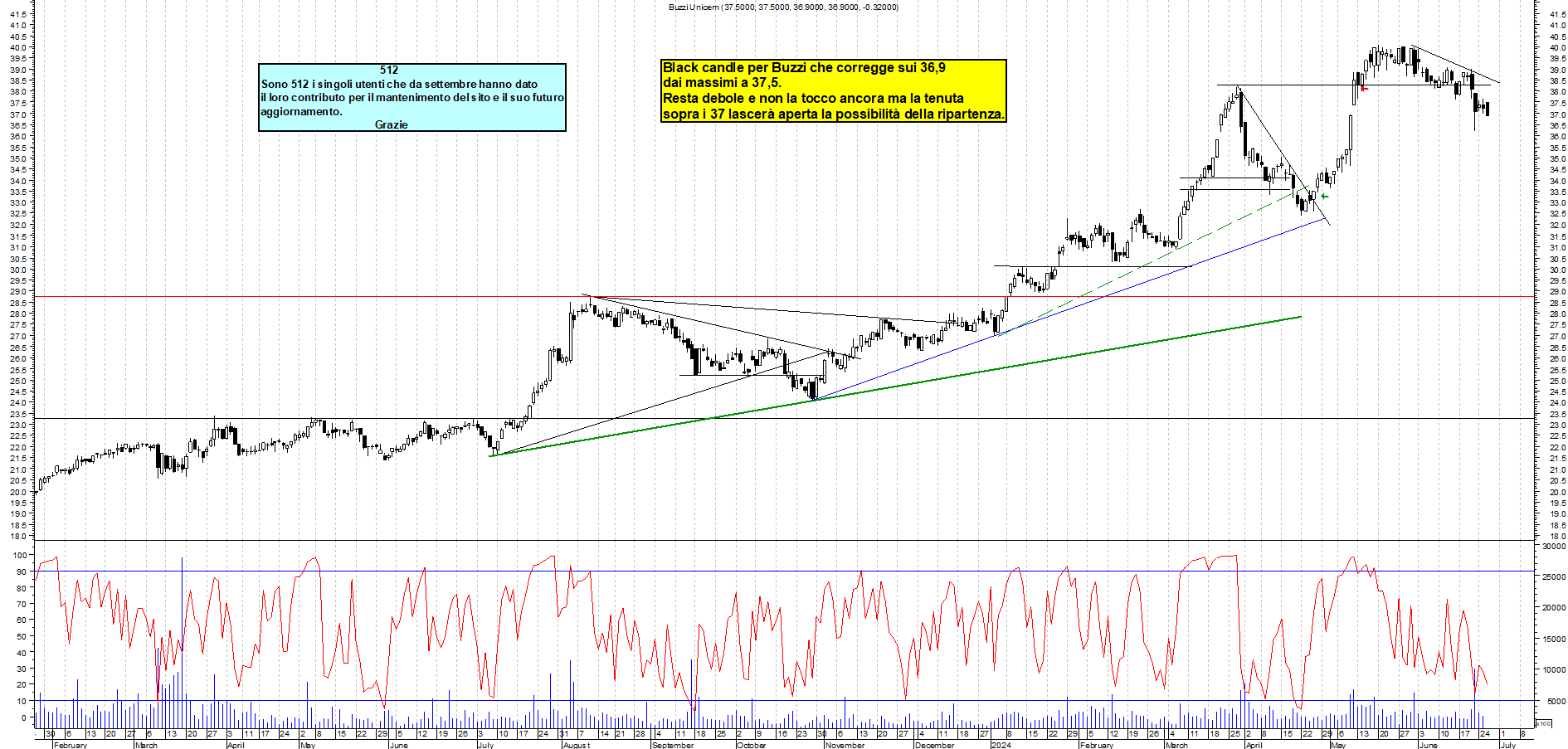The image size is (1568, 749).
Task: Click the small 'x100' volume multiplier label
Action: pyautogui.click(x=1543, y=723)
